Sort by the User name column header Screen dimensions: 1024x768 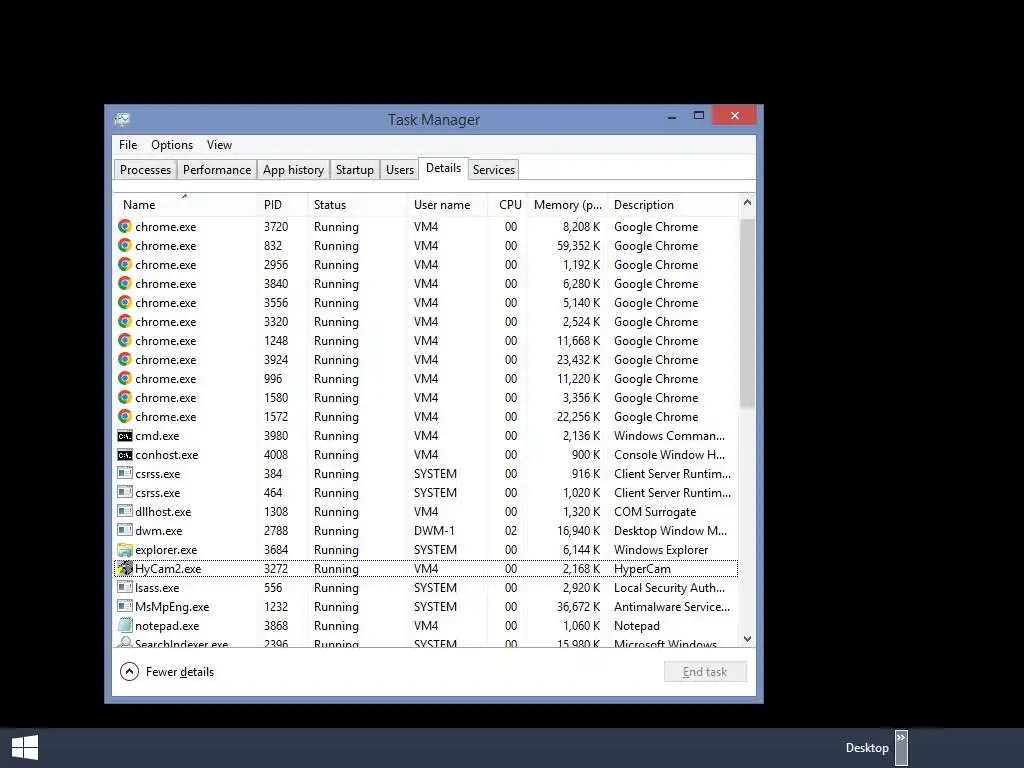pos(447,204)
